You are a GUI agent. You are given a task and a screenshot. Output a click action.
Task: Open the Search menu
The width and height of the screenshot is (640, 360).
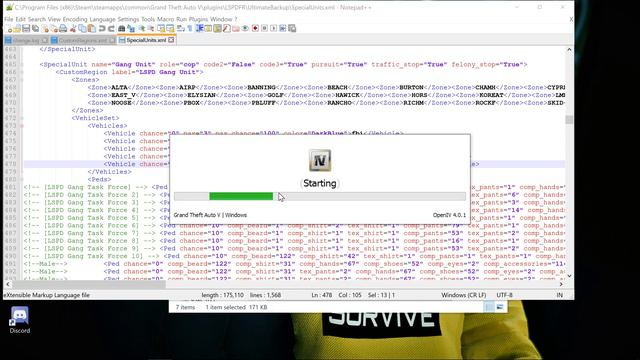click(37, 19)
